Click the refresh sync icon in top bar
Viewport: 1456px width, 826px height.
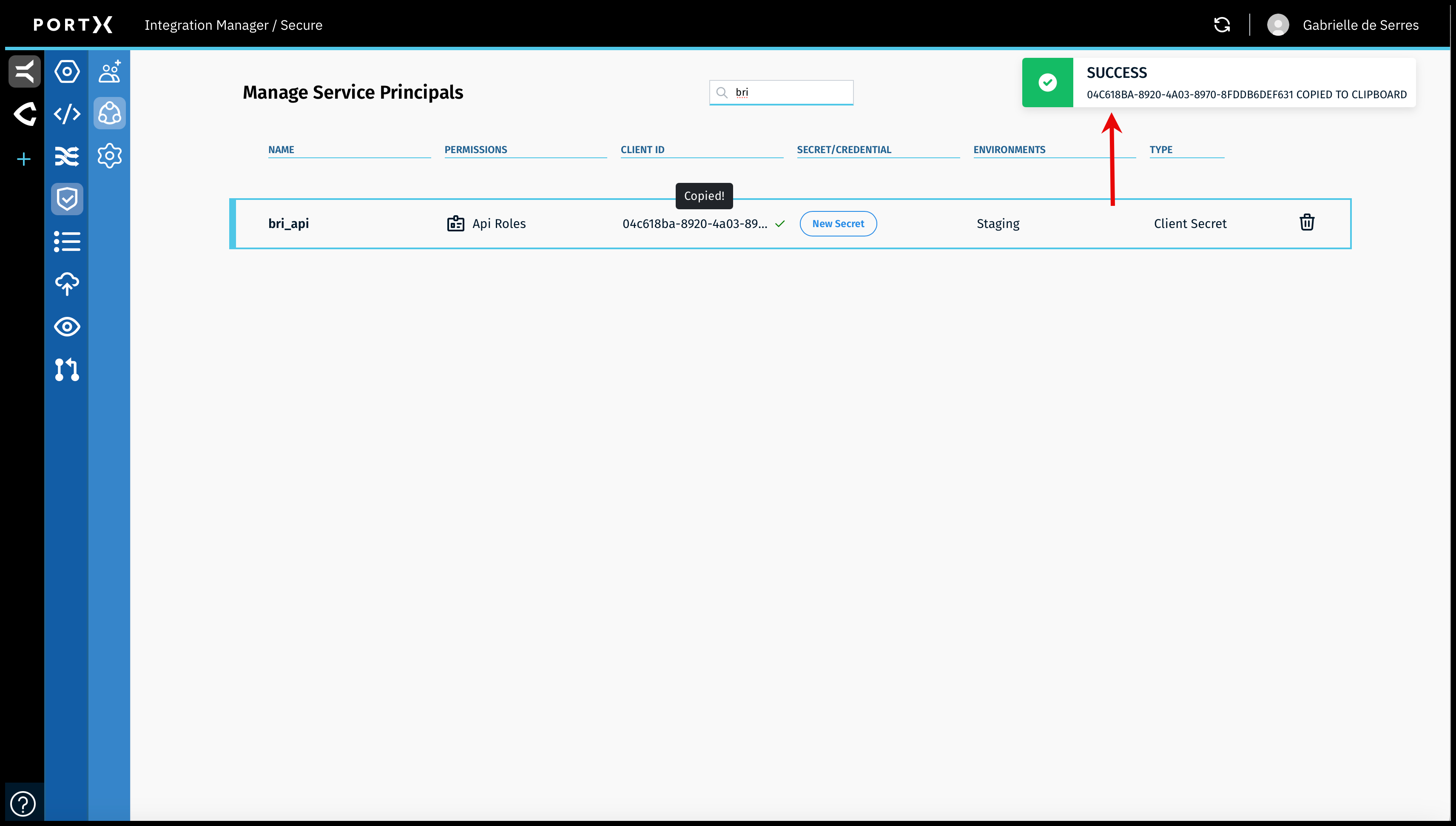click(1222, 24)
